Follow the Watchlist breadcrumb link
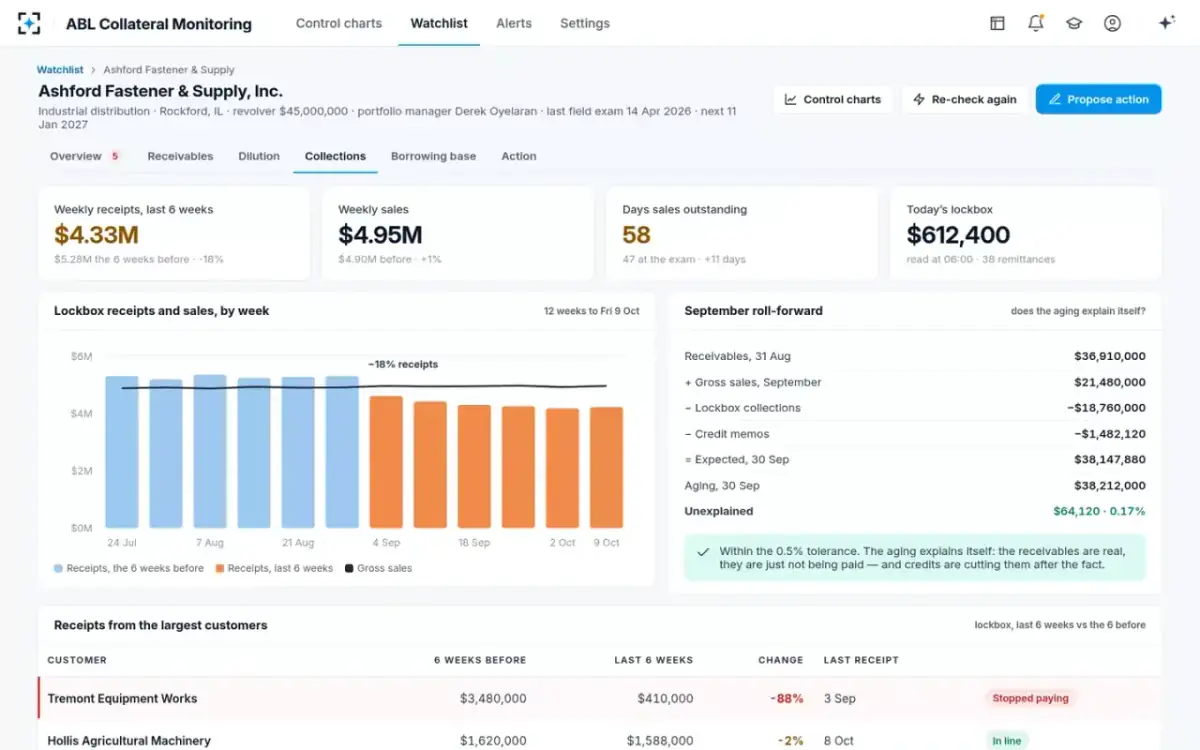 click(60, 70)
